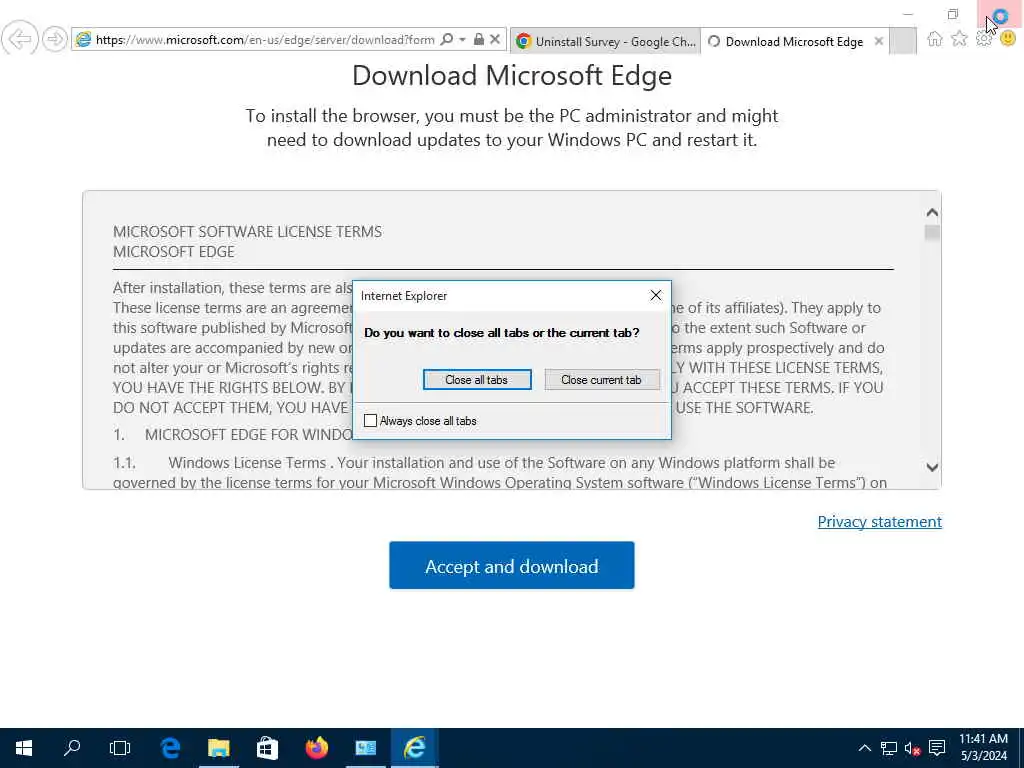Open the Tools gear icon
The height and width of the screenshot is (768, 1024).
pyautogui.click(x=984, y=39)
